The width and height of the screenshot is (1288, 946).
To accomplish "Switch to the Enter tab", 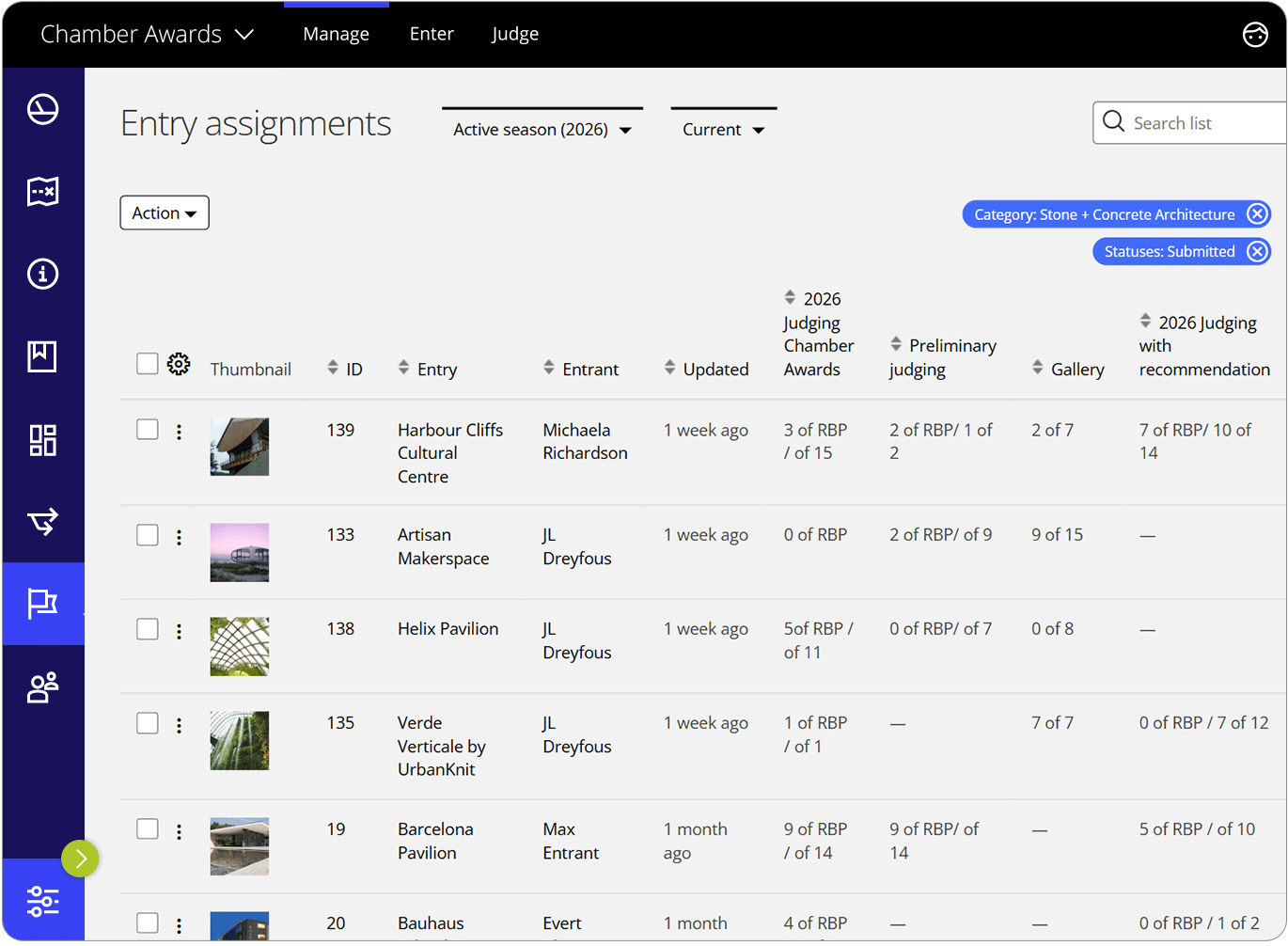I will click(432, 34).
